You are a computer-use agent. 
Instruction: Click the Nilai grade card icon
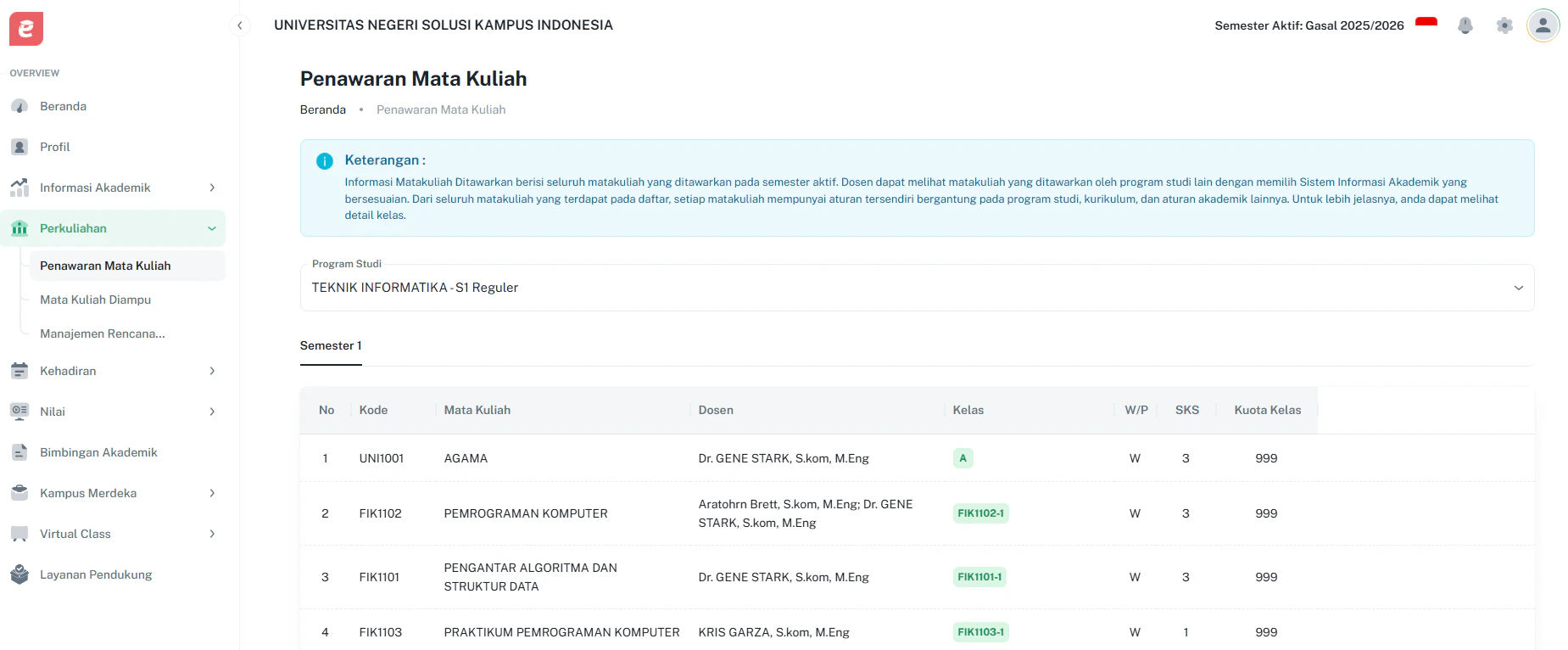tap(20, 412)
